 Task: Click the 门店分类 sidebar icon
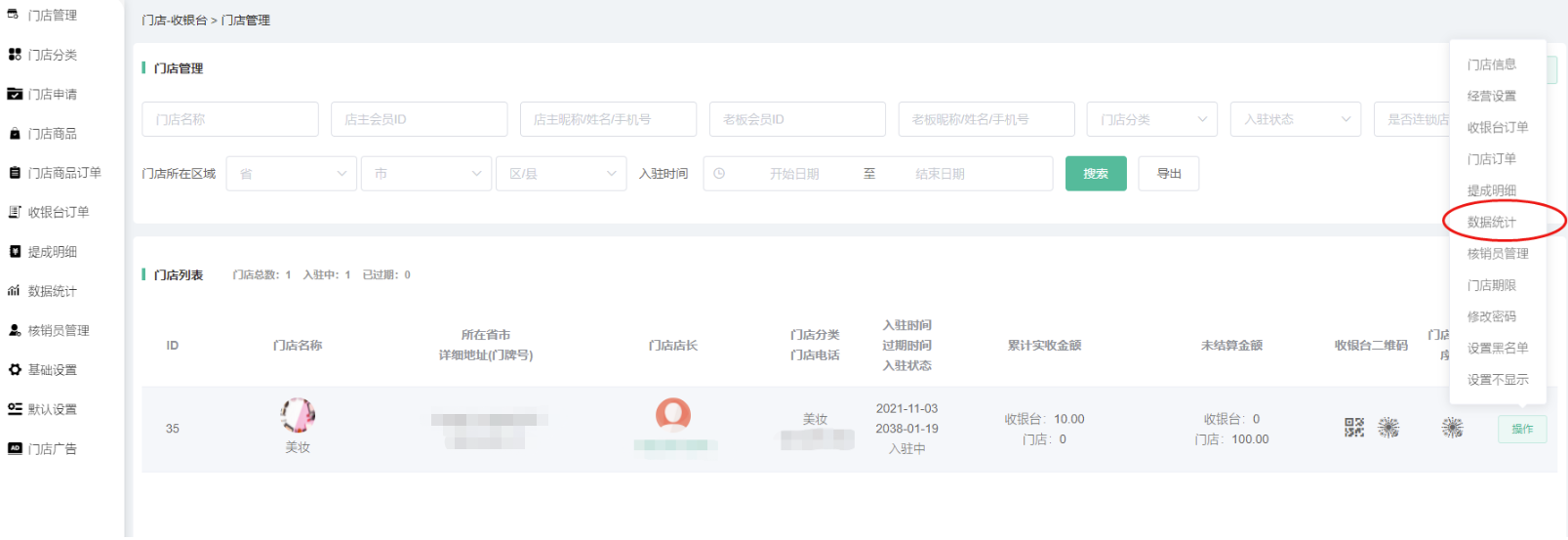(15, 55)
